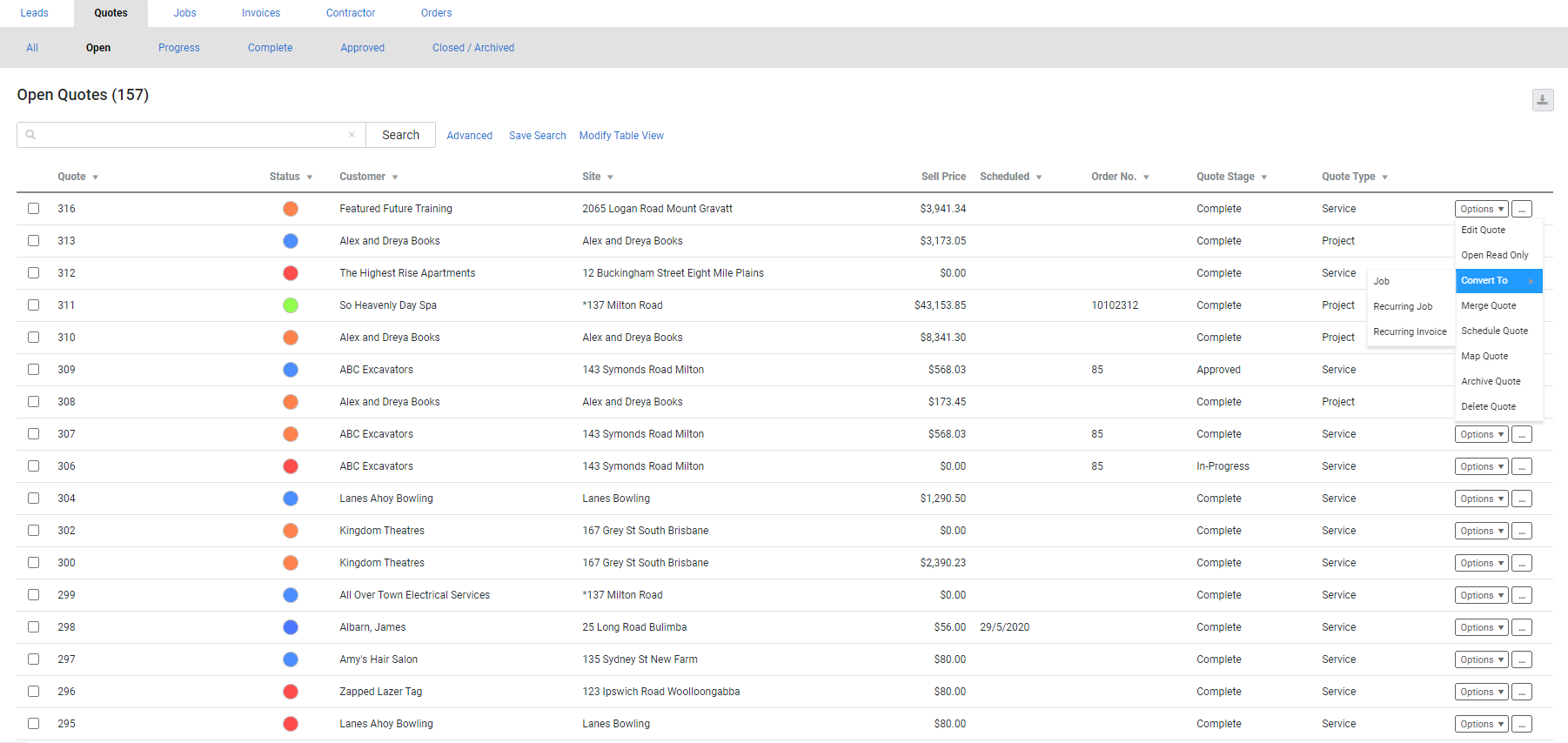The height and width of the screenshot is (743, 1568).
Task: Tick the checkbox for quote 313
Action: 33,241
